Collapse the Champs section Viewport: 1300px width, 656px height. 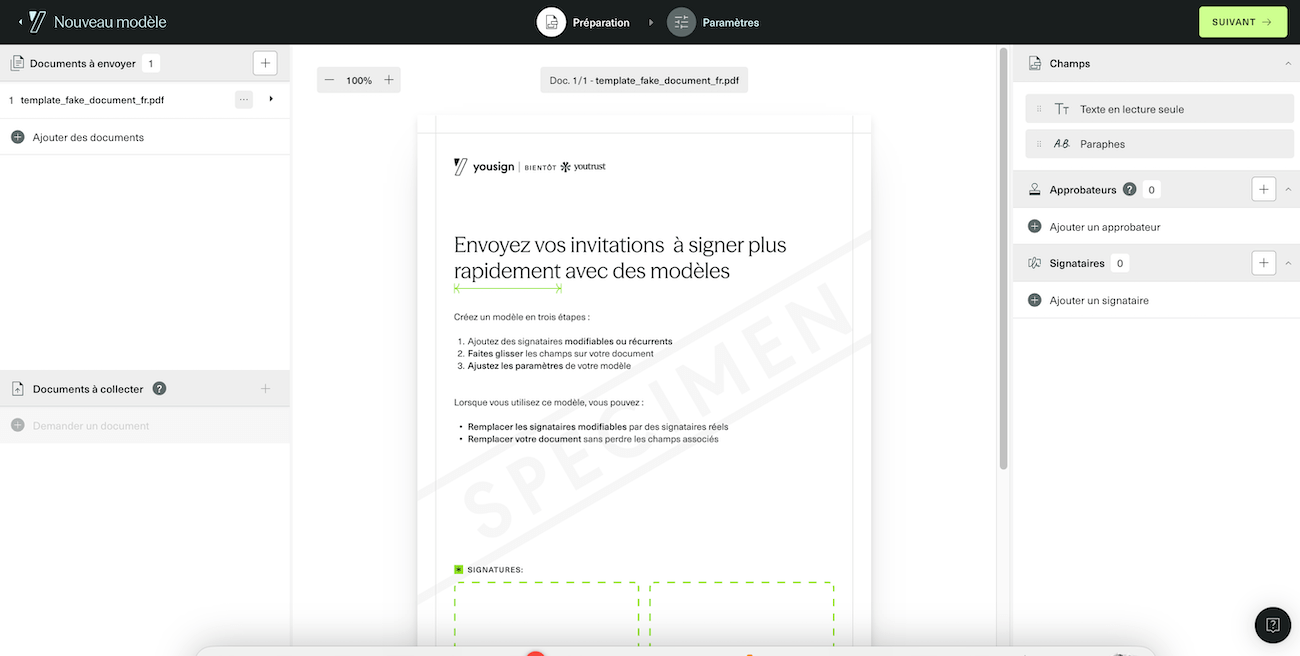tap(1288, 63)
